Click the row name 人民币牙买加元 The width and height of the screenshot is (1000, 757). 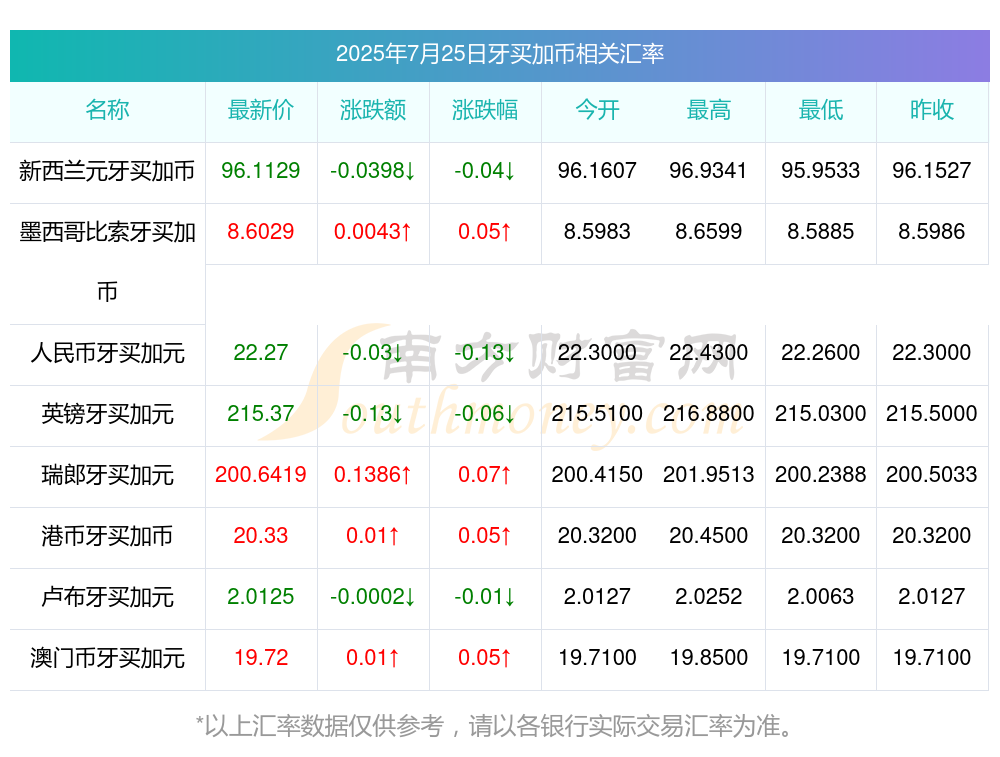107,353
